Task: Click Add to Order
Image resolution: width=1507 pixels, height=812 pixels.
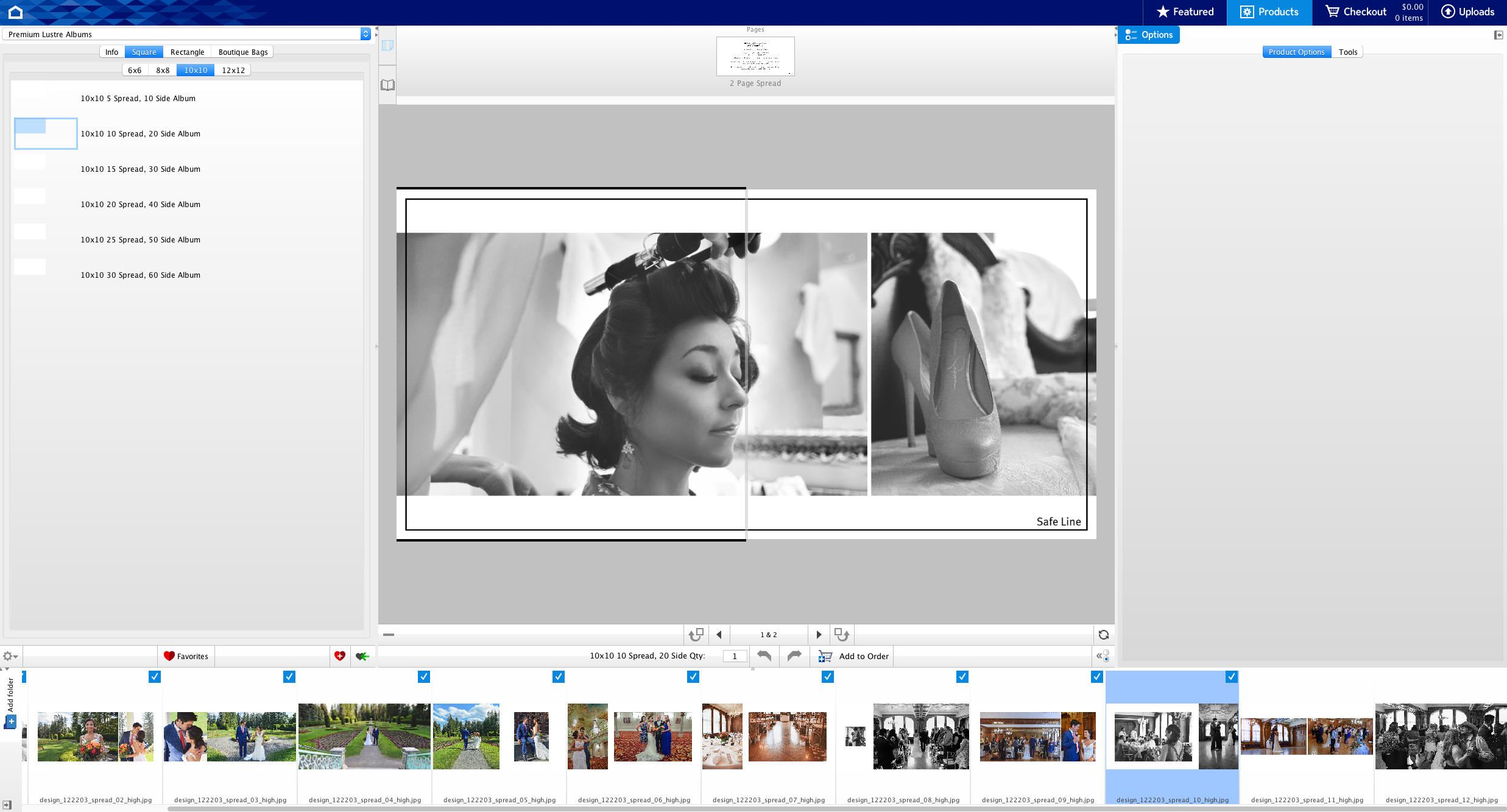Action: tap(853, 656)
